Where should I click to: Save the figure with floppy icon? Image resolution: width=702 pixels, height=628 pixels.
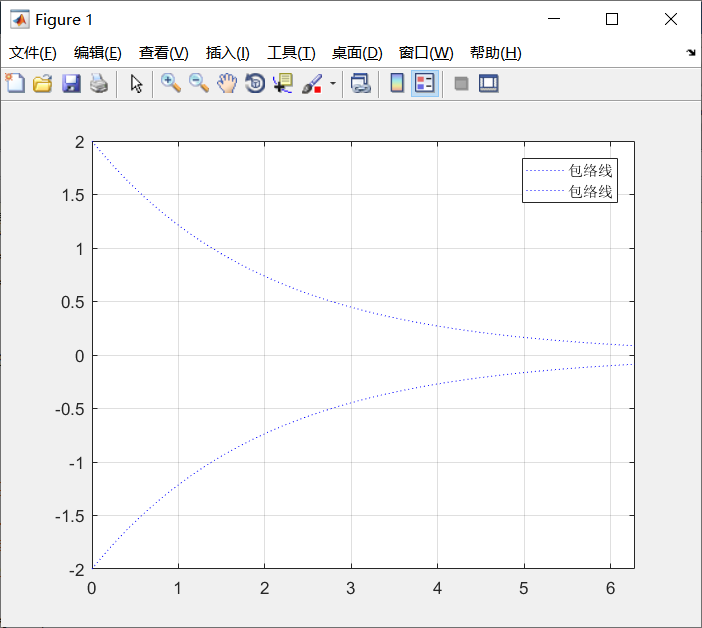coord(71,84)
